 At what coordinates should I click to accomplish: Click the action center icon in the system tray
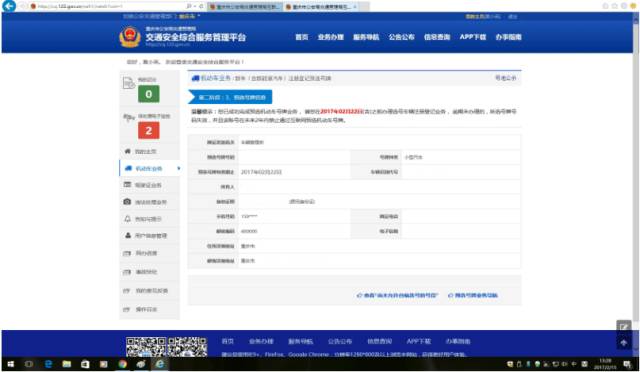point(627,364)
